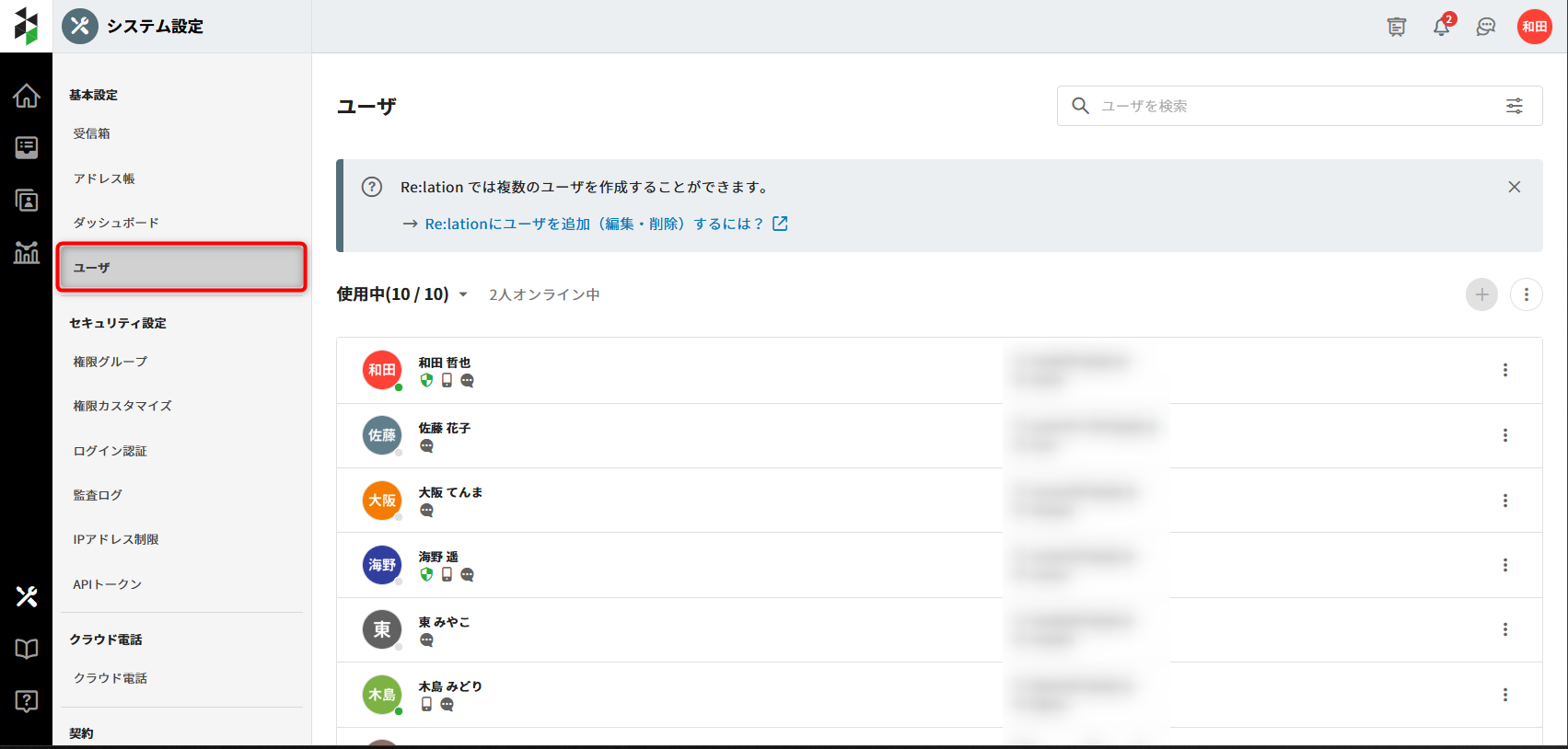Select 権限グループ in settings menu
1568x749 pixels.
pyautogui.click(x=110, y=362)
